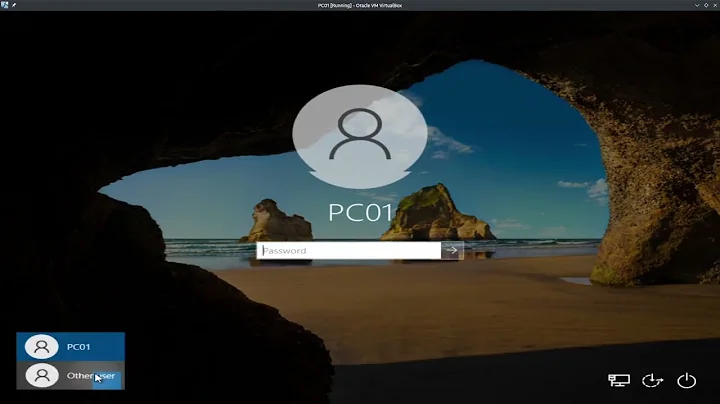Select the PC01 user account tile
The height and width of the screenshot is (404, 720).
click(x=71, y=347)
